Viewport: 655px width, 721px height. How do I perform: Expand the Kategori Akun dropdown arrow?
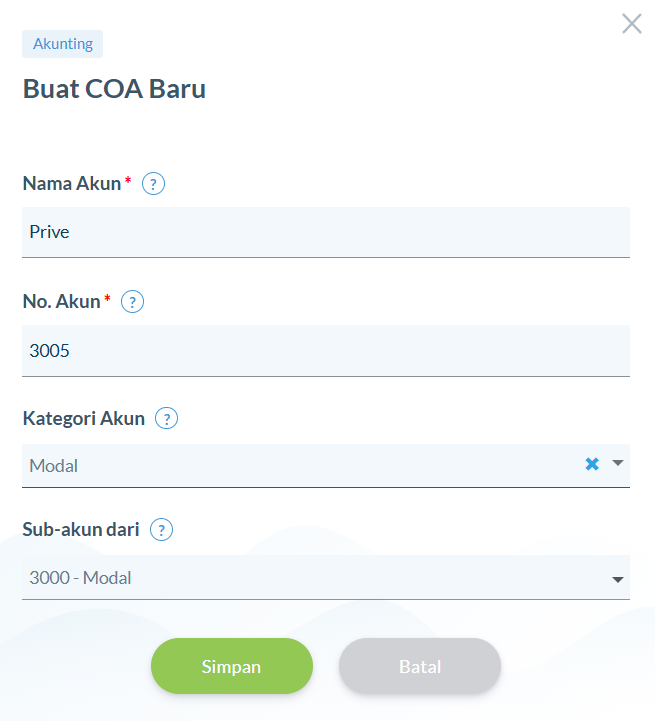(618, 463)
